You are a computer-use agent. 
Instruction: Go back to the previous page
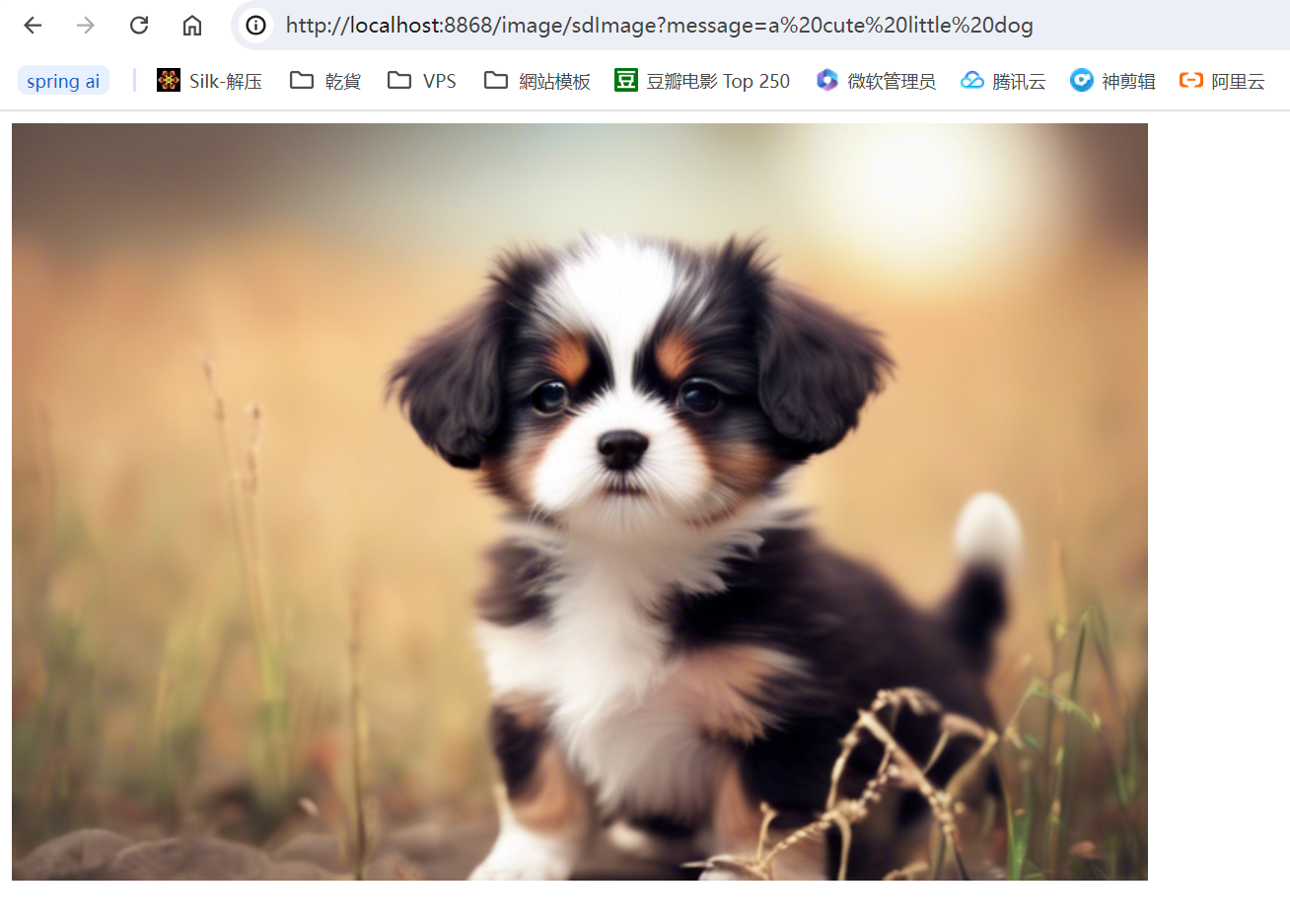(33, 26)
